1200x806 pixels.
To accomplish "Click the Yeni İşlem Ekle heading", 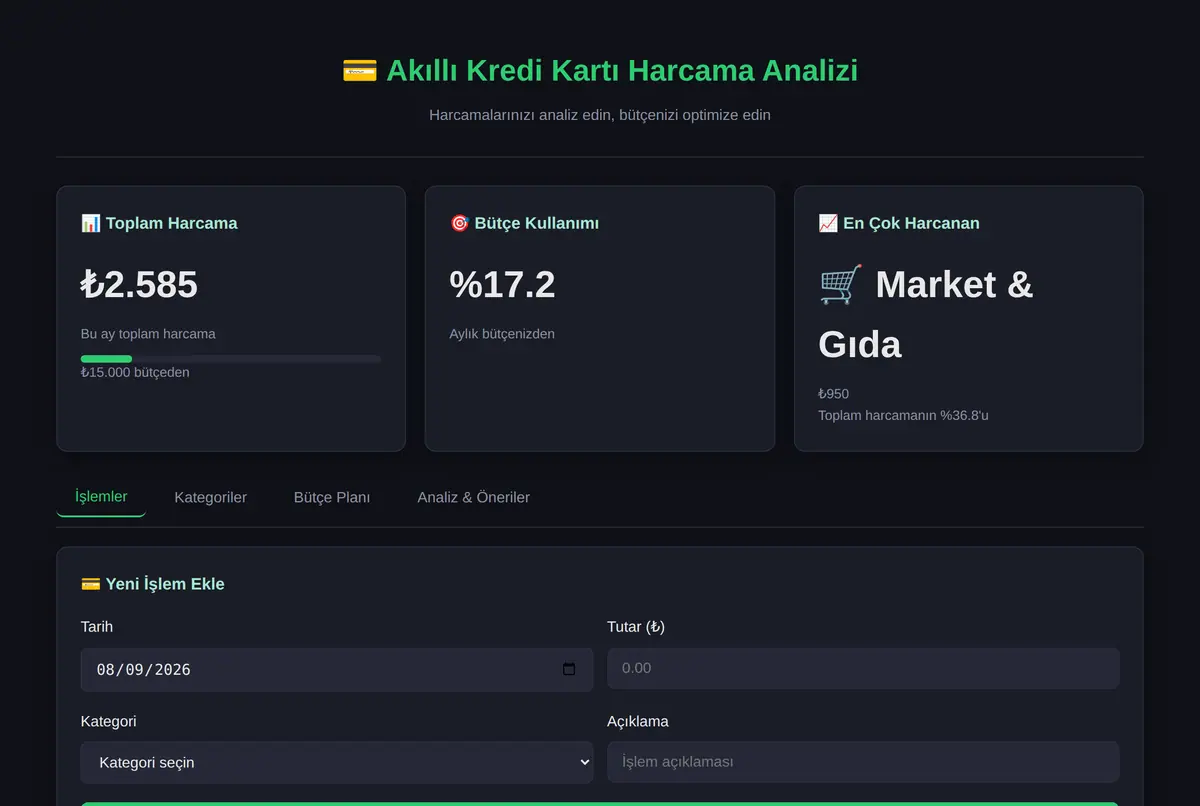I will click(165, 584).
